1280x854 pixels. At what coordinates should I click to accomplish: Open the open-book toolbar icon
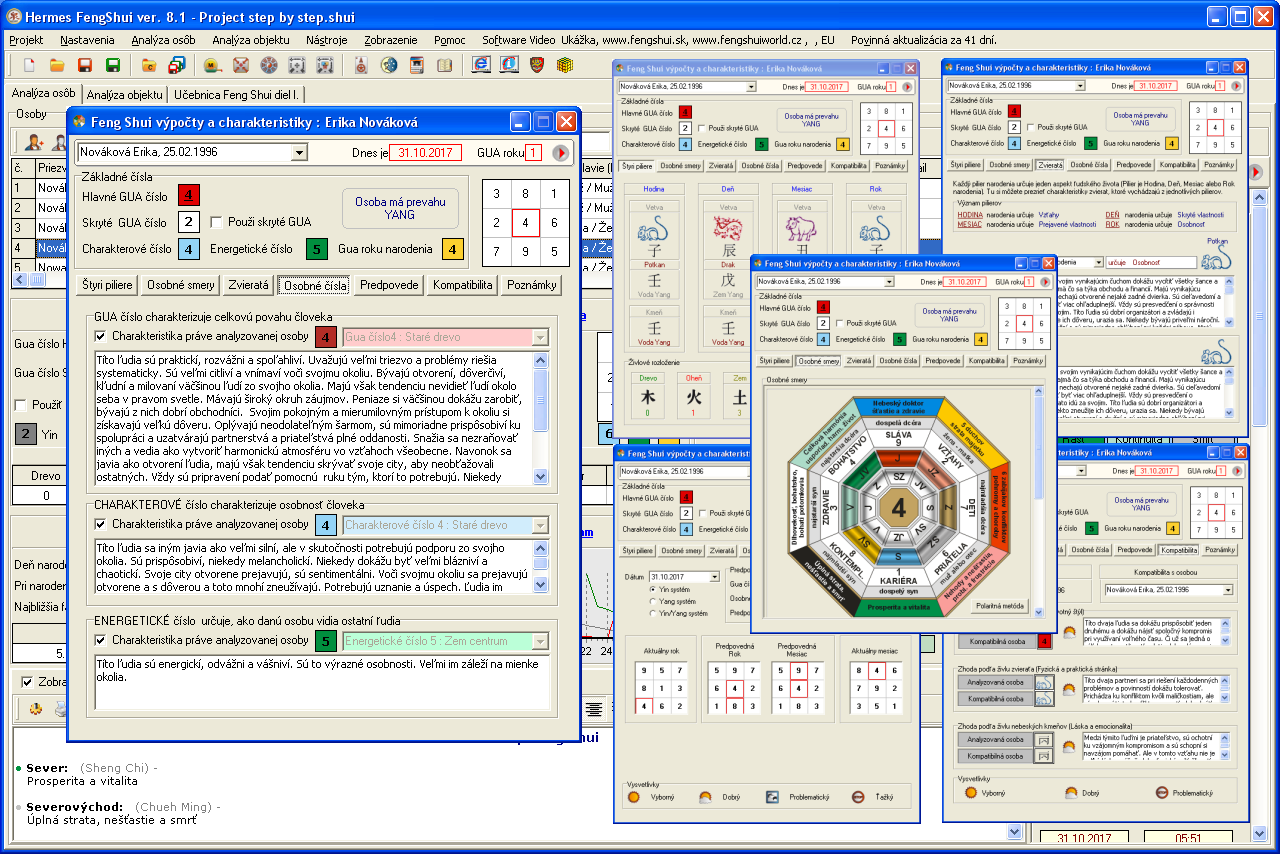[x=445, y=65]
